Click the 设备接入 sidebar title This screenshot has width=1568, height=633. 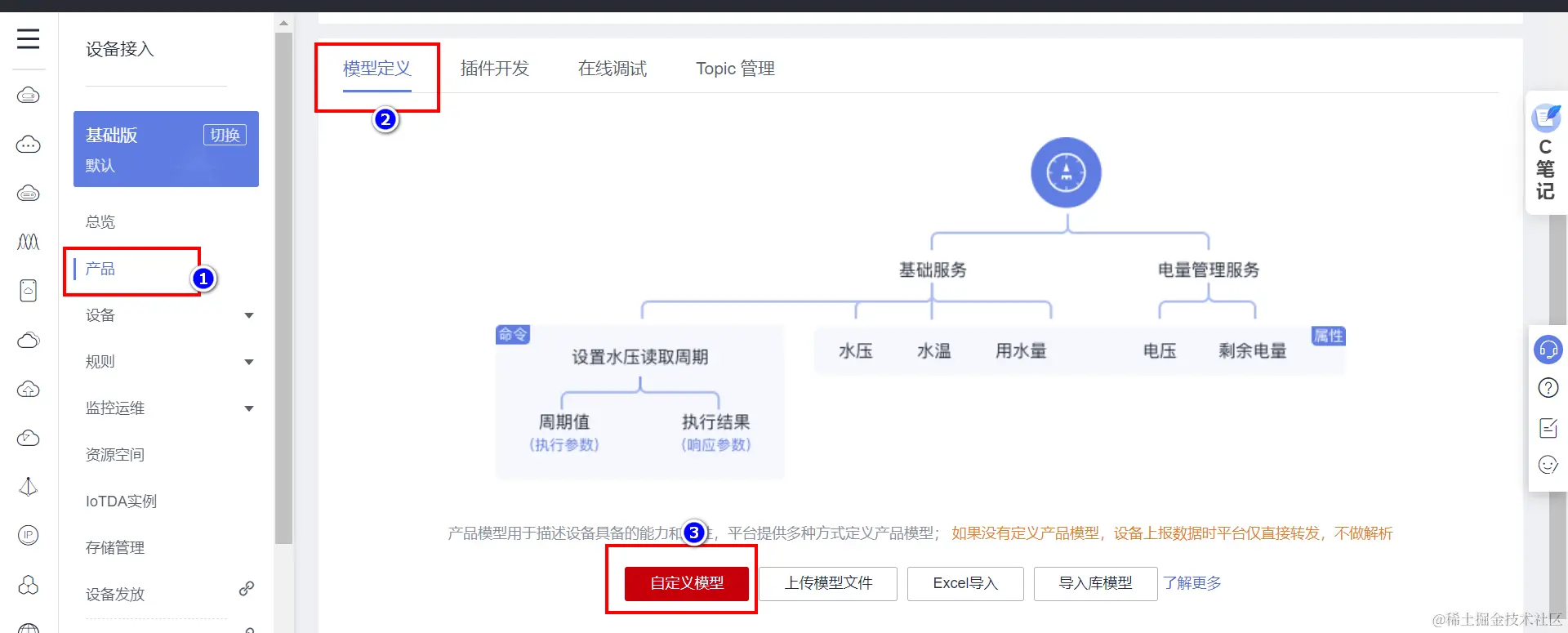[x=120, y=49]
